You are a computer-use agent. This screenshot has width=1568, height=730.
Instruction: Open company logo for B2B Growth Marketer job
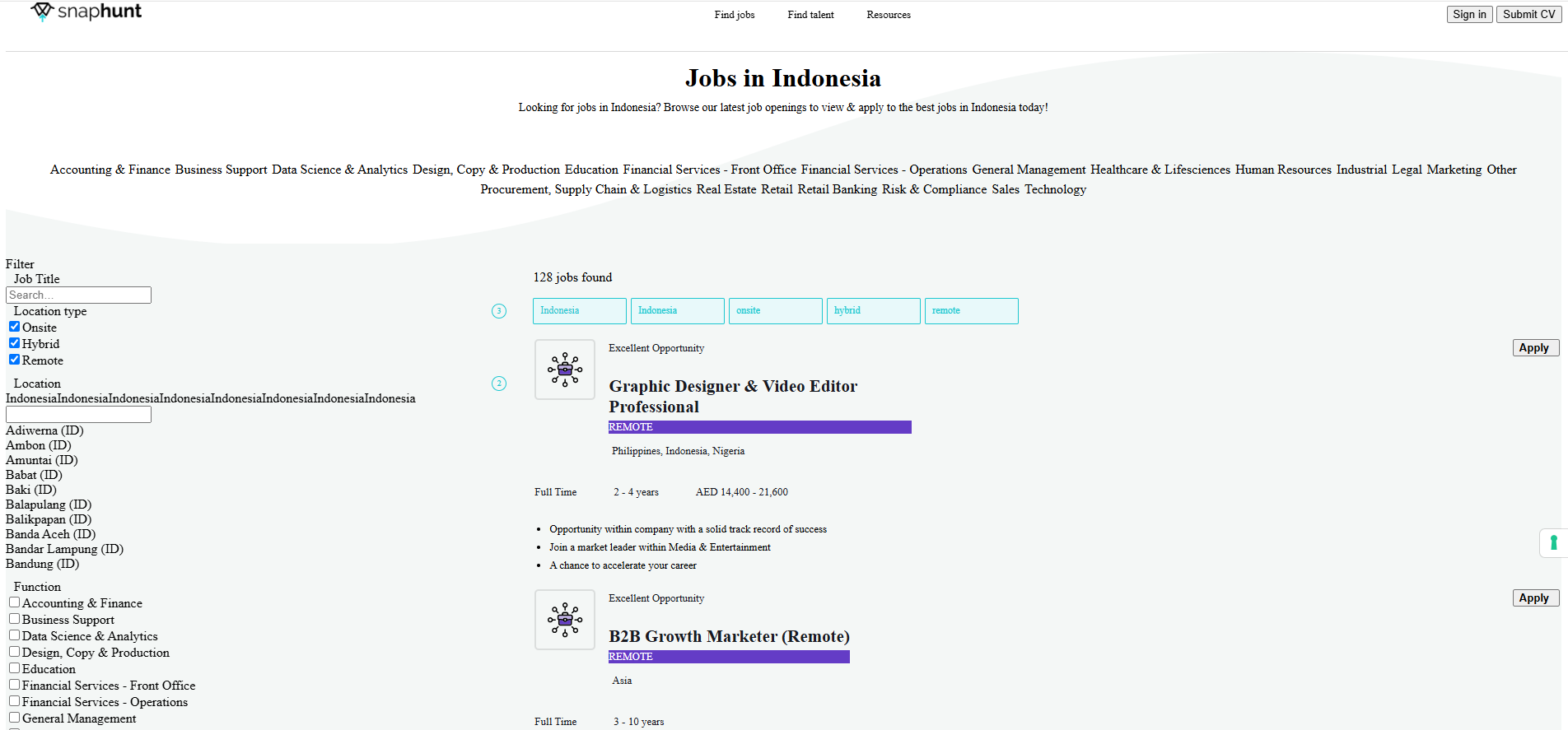tap(565, 620)
